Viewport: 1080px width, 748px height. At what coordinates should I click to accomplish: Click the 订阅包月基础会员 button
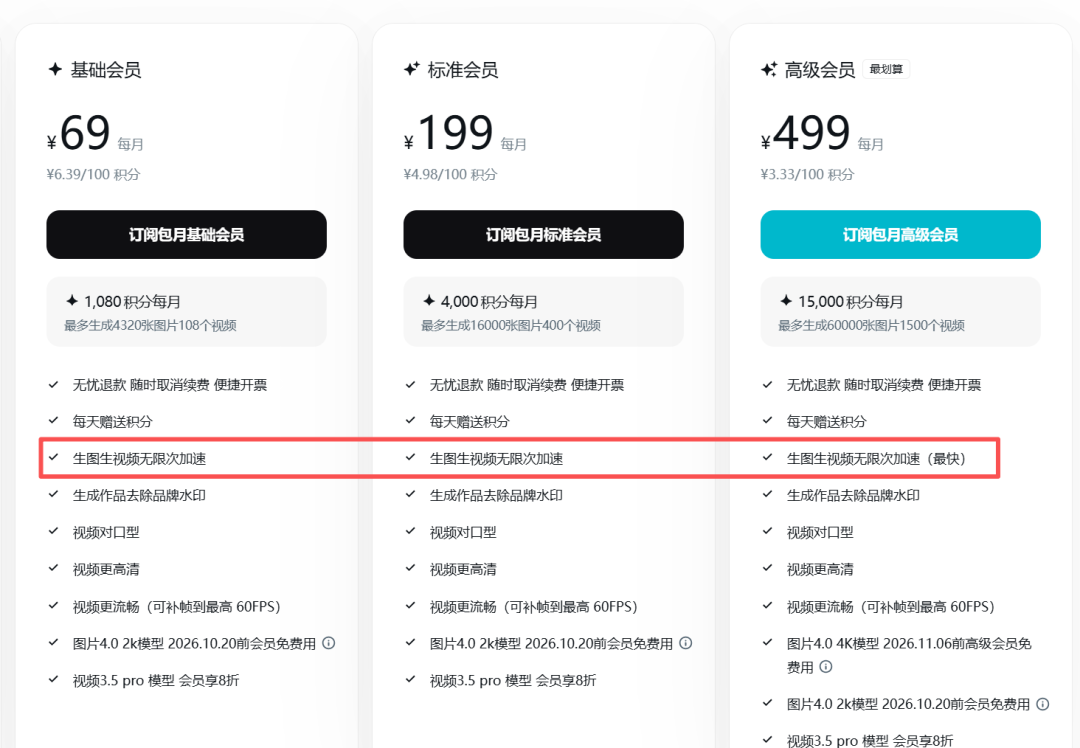click(186, 235)
